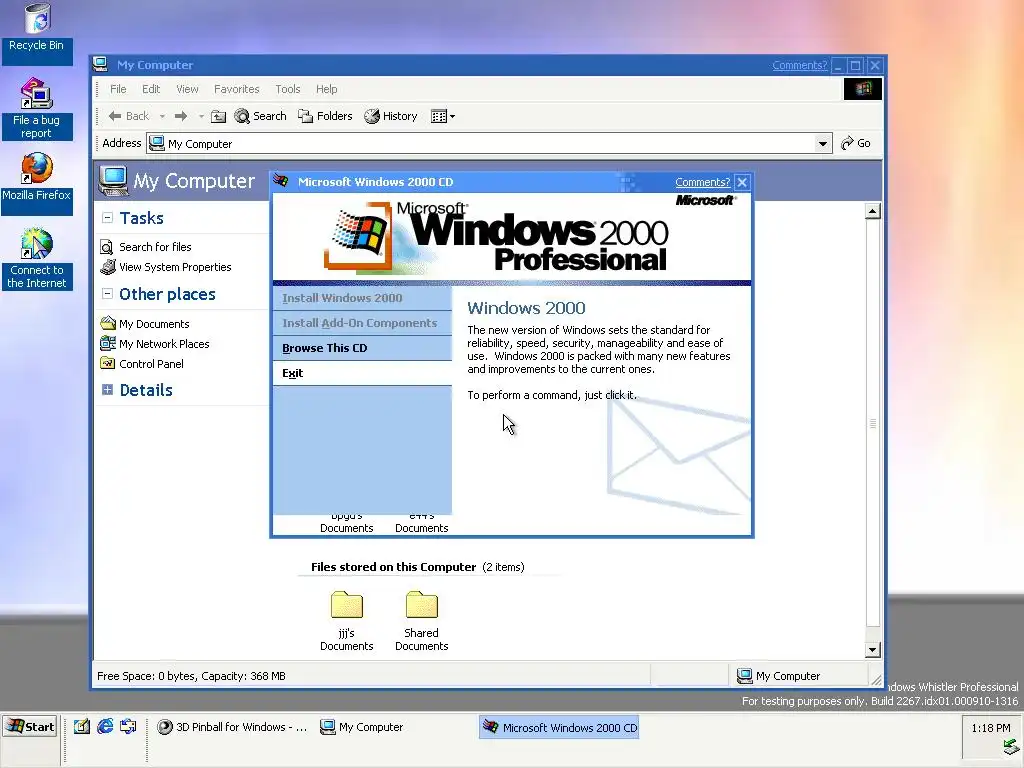Click Search in the My Computer toolbar
The image size is (1024, 768).
point(260,116)
